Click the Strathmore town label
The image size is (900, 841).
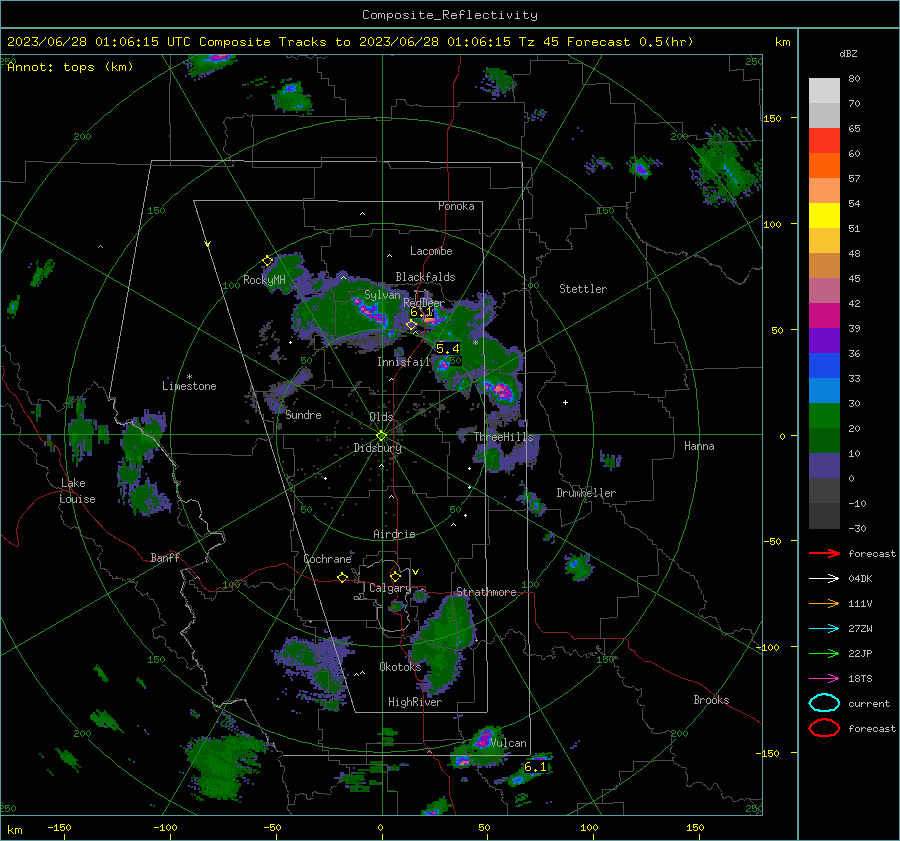click(486, 592)
